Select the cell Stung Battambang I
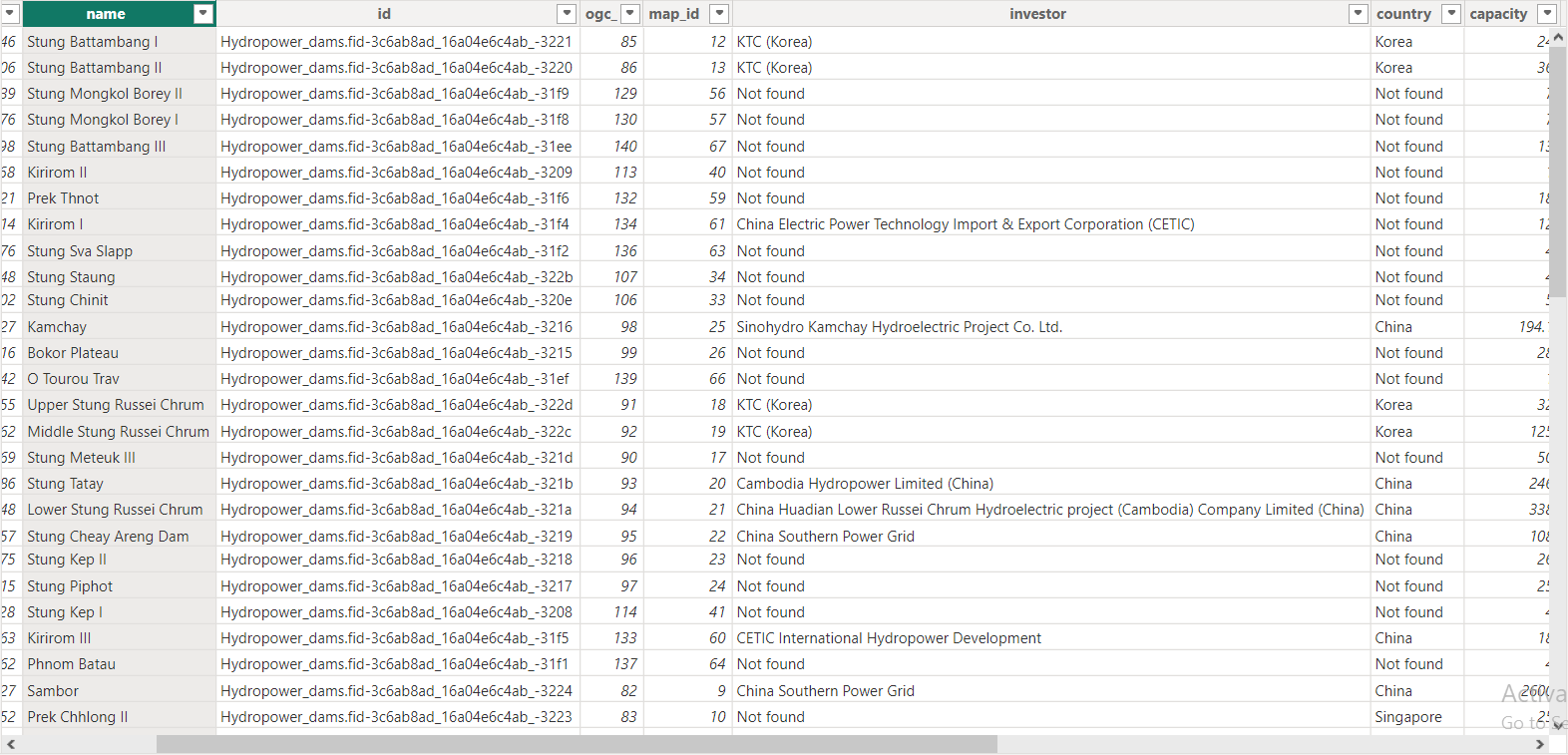 point(119,42)
